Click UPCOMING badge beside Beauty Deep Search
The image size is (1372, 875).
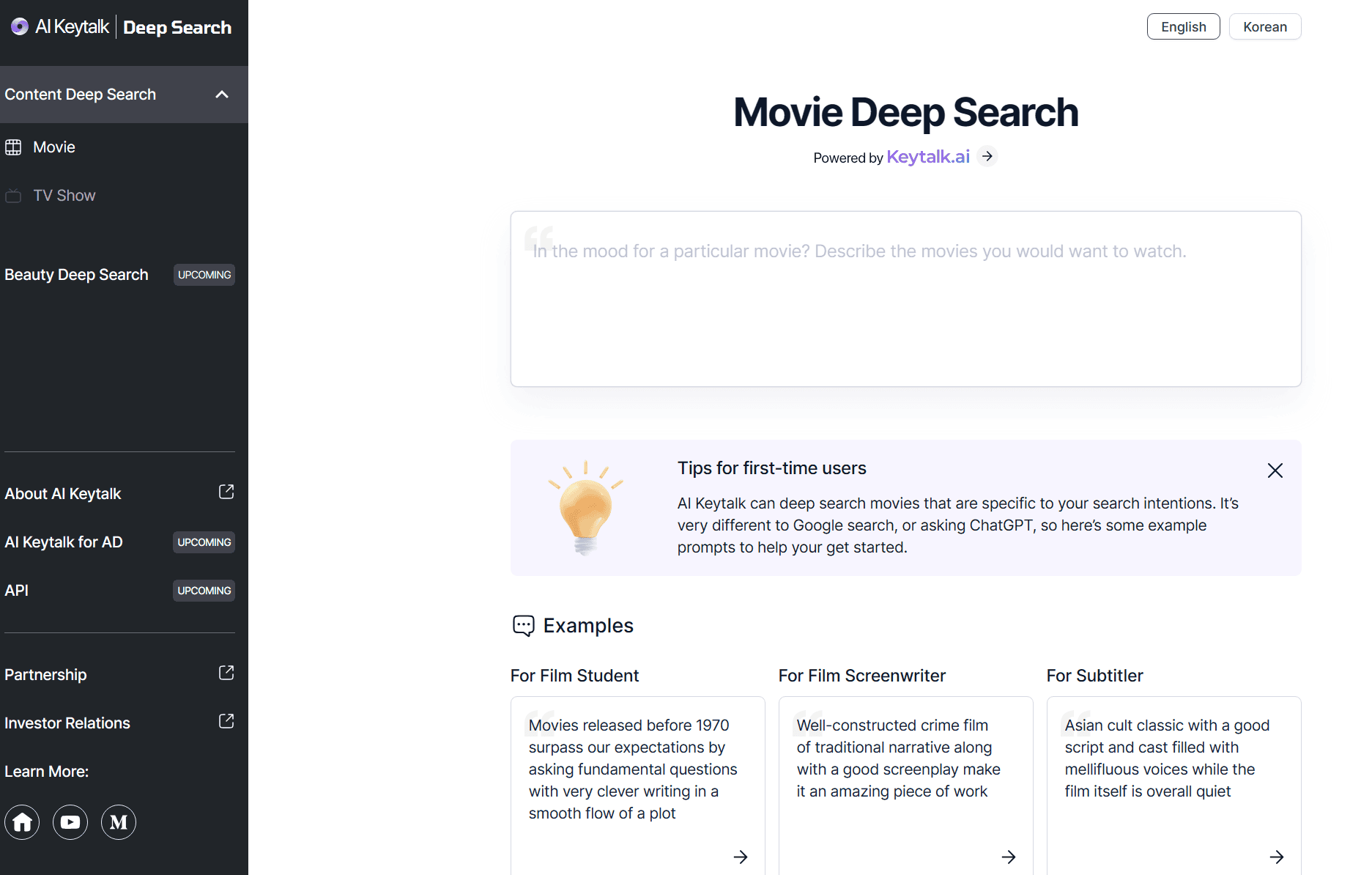coord(204,275)
